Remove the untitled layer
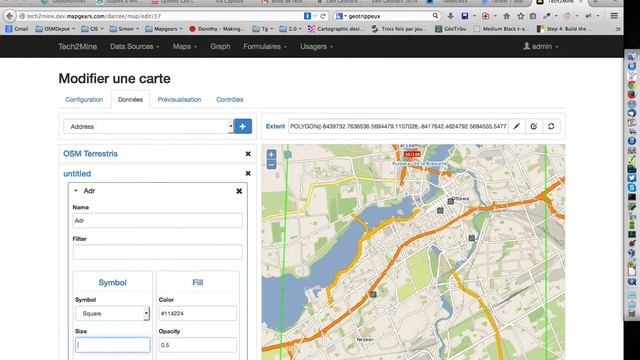The image size is (640, 360). point(248,173)
